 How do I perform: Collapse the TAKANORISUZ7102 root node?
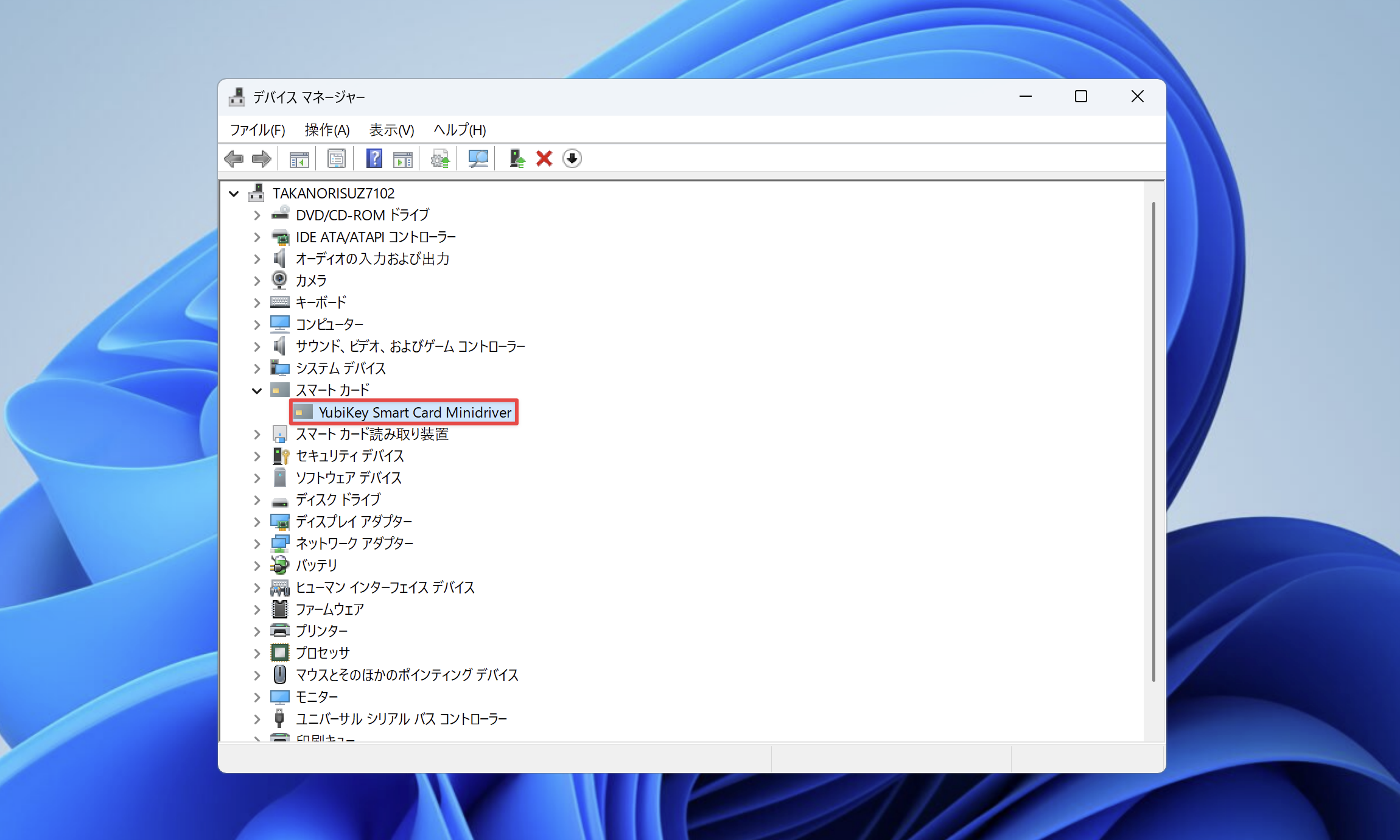coord(234,194)
